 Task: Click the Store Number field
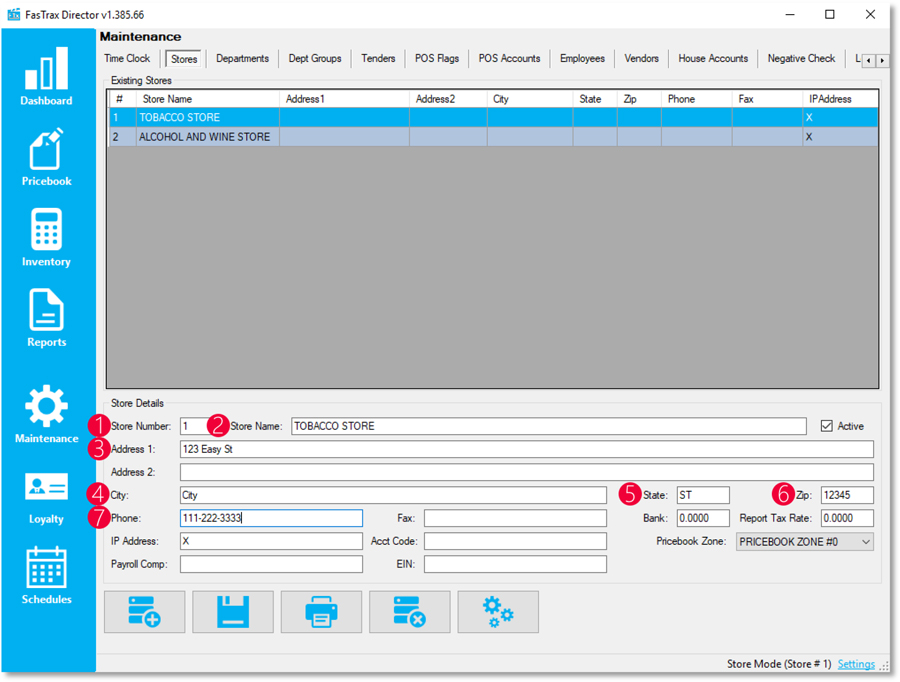click(194, 426)
